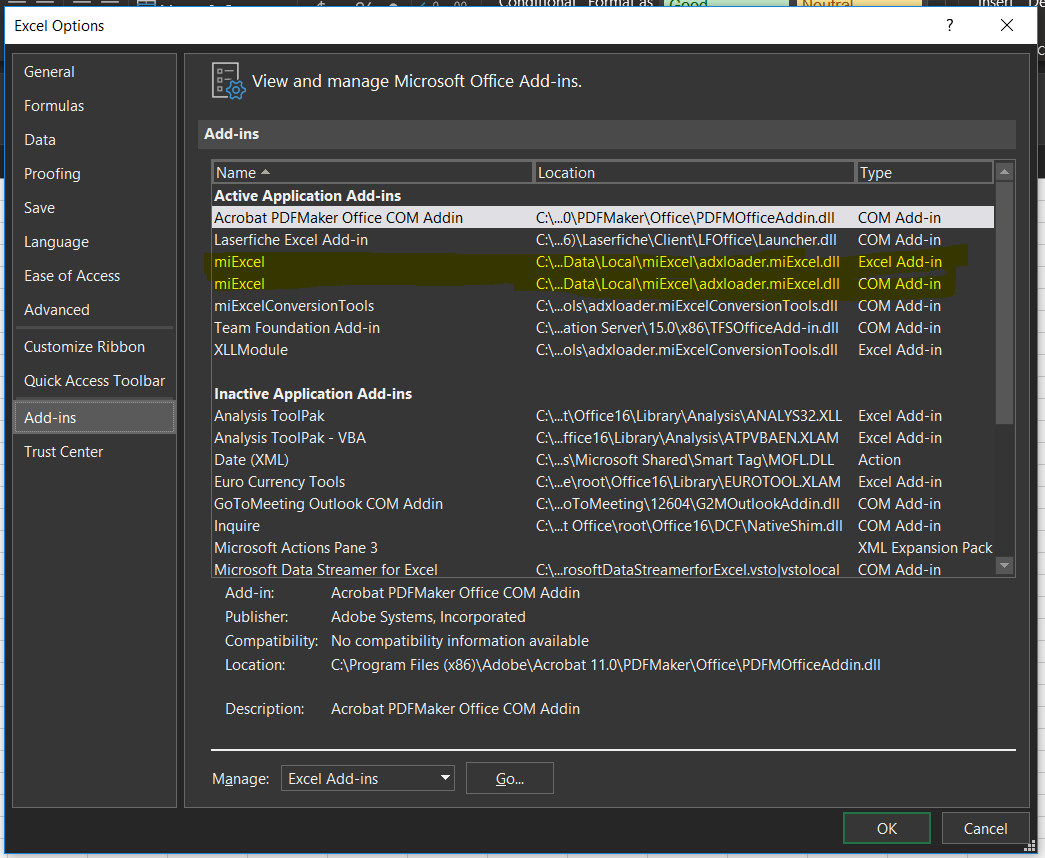The height and width of the screenshot is (858, 1045).
Task: Select Microsoft Data Streamer for Excel row
Action: point(603,569)
